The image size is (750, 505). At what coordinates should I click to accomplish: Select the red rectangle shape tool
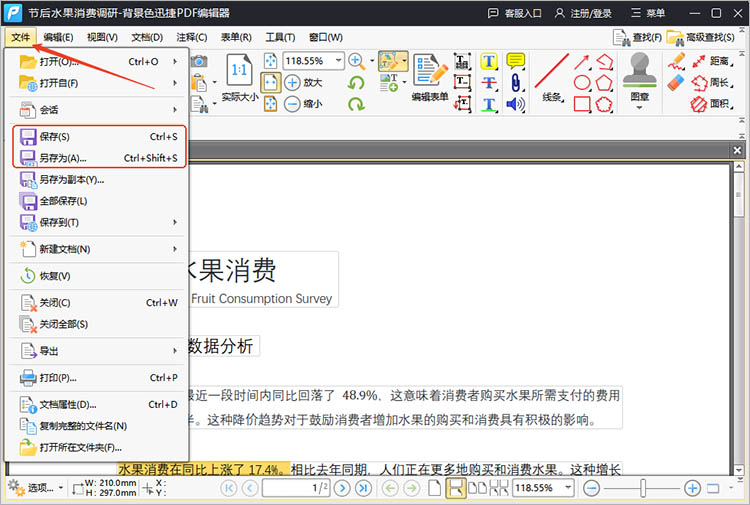pos(582,104)
